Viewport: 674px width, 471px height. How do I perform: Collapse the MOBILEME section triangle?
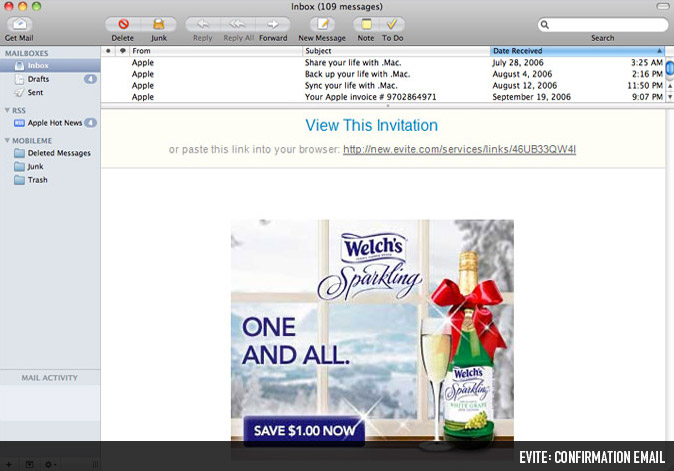[7, 140]
